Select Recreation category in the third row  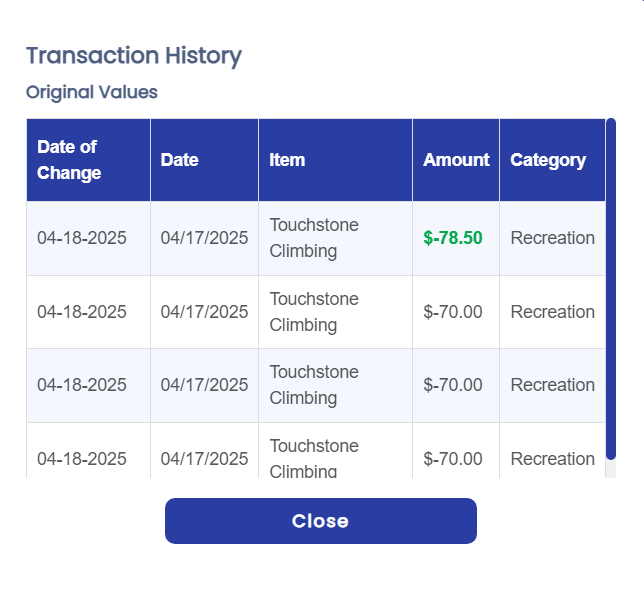tap(552, 385)
